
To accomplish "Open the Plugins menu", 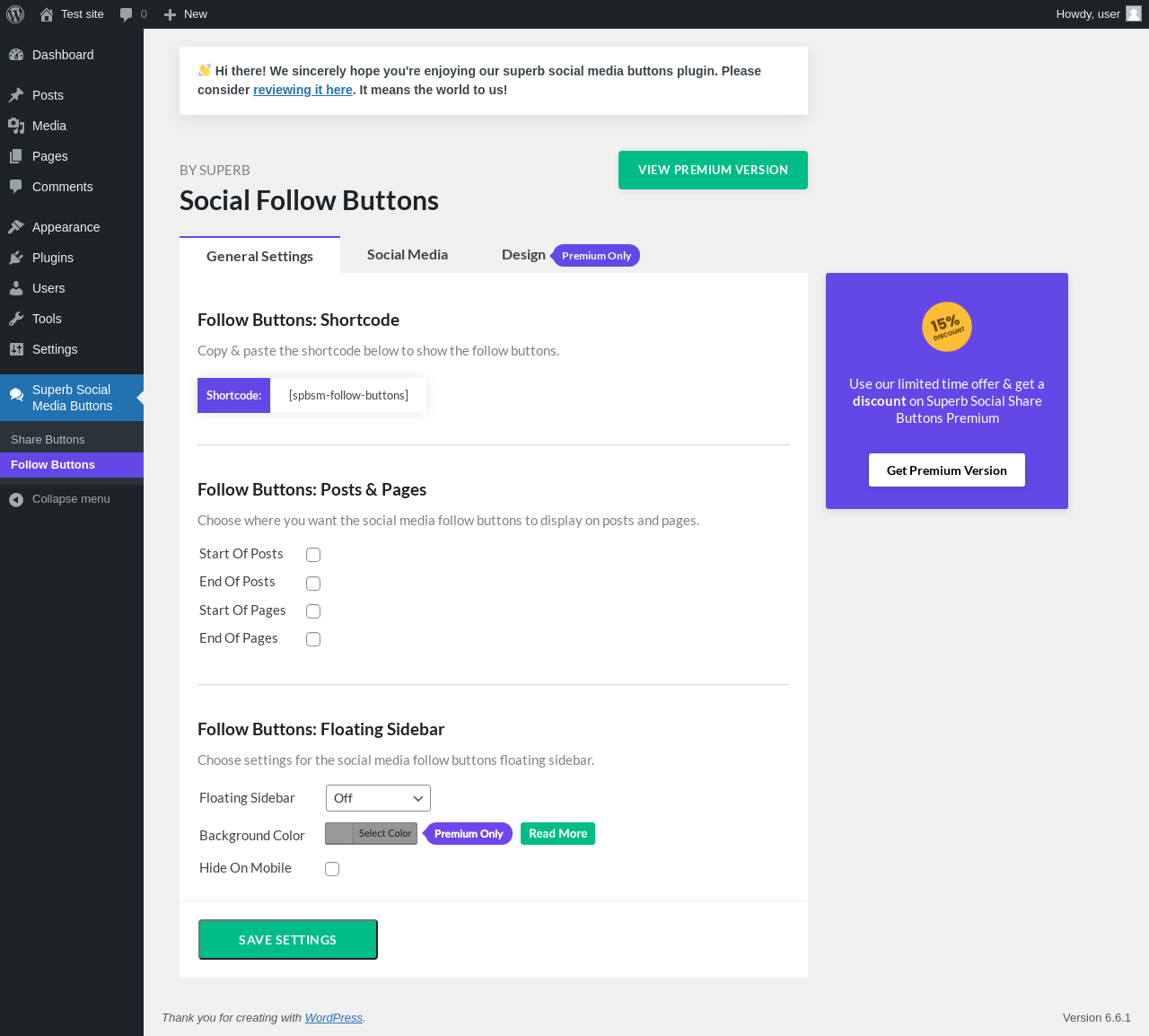I will click(x=72, y=258).
